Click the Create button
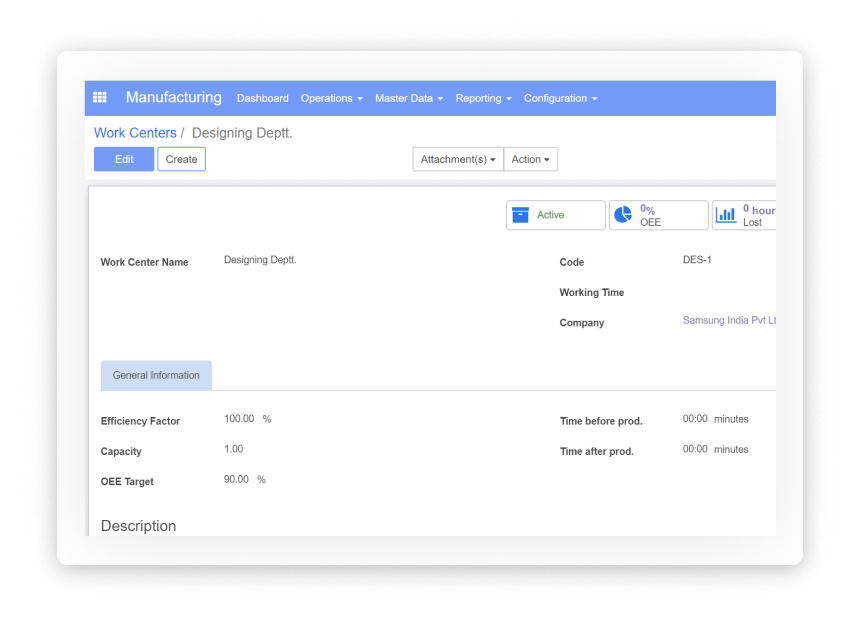 181,159
